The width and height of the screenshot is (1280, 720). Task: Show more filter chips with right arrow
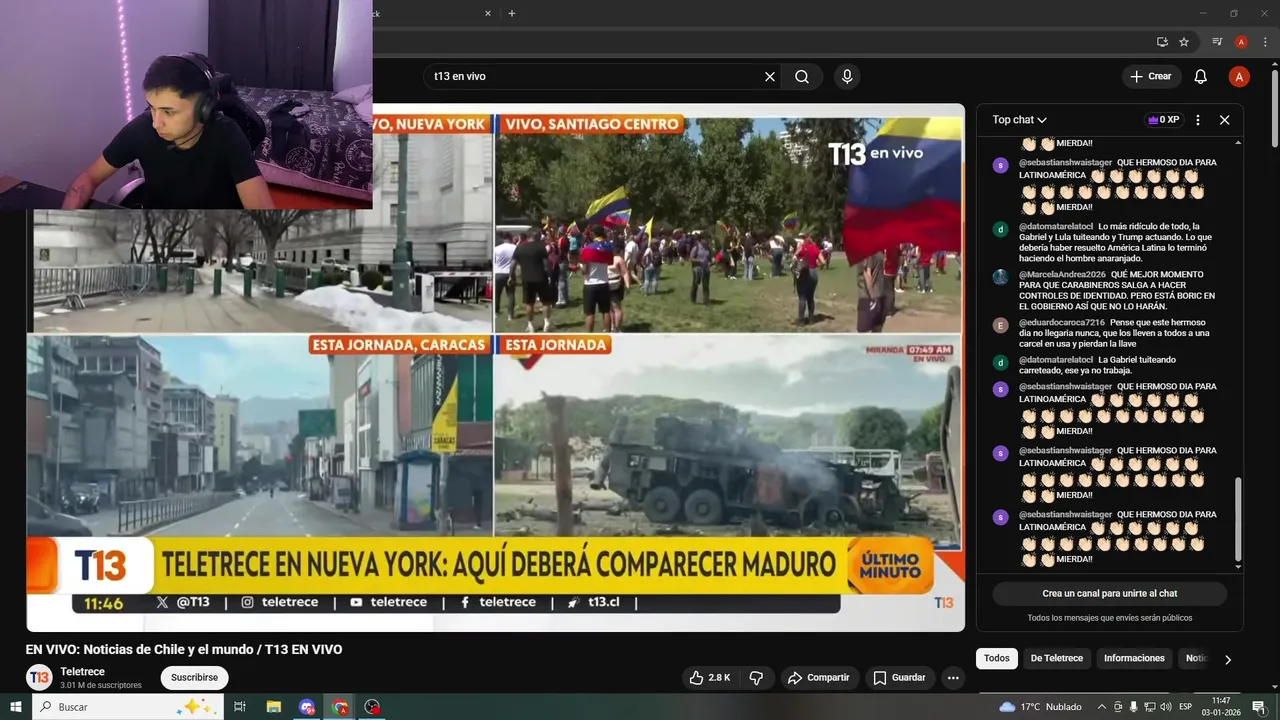(1228, 659)
